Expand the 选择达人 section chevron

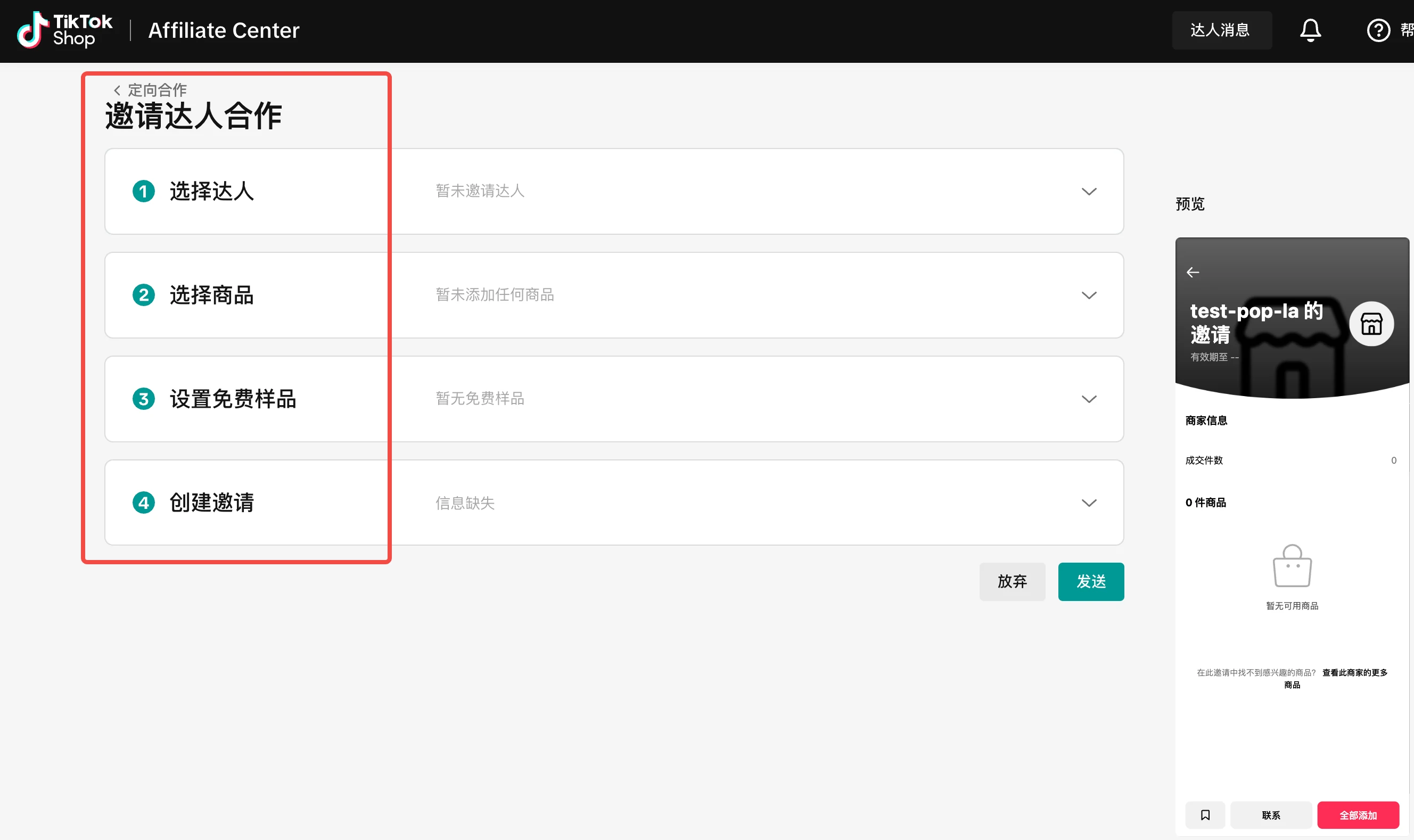click(x=1089, y=191)
